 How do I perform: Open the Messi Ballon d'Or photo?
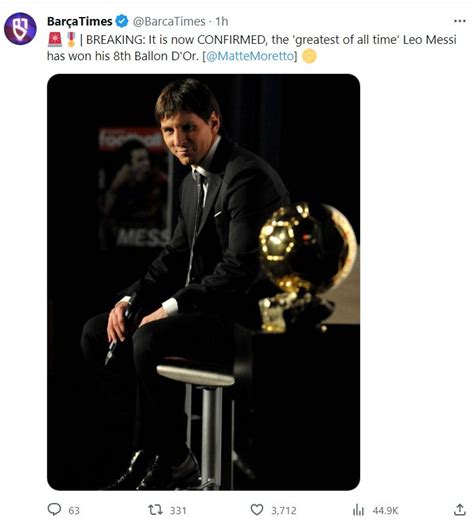203,282
